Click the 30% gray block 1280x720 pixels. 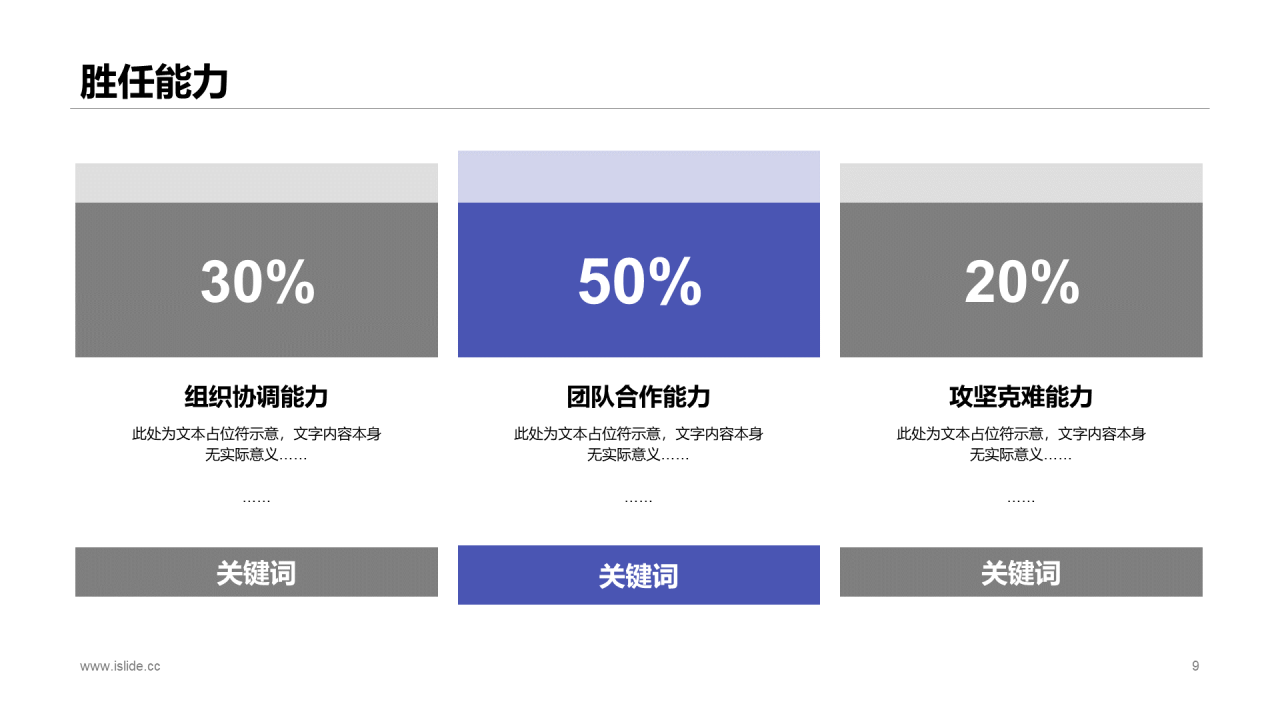click(256, 280)
